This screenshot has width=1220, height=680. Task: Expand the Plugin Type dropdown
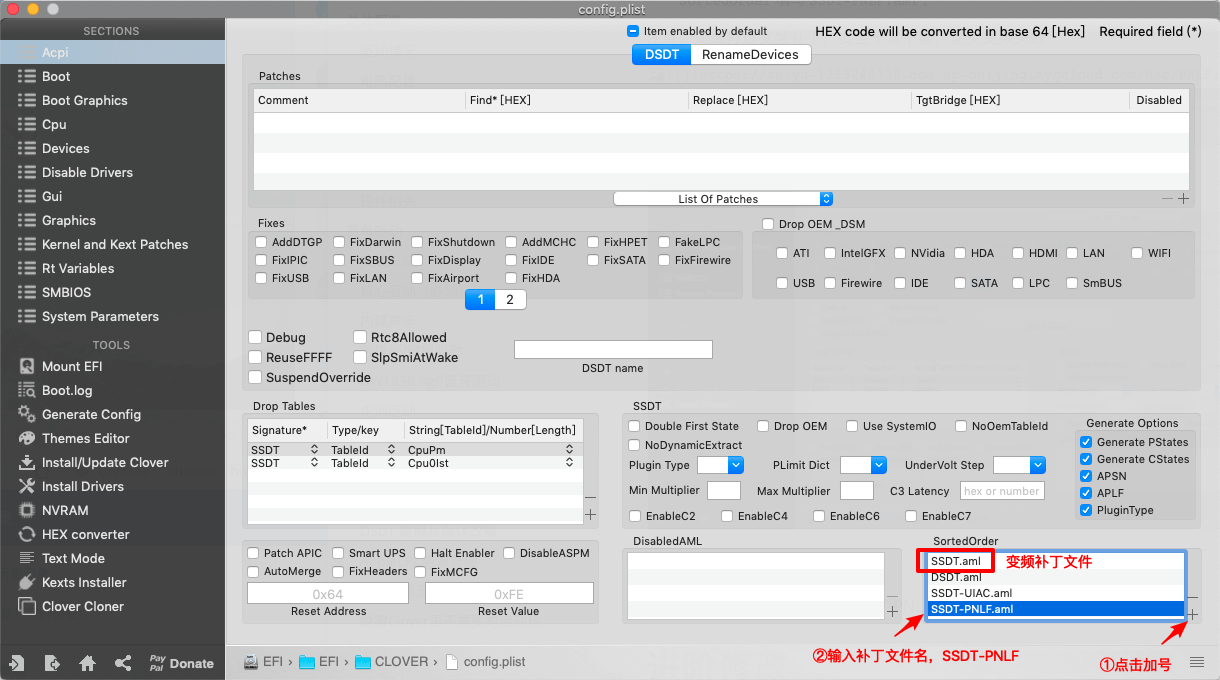[x=720, y=465]
